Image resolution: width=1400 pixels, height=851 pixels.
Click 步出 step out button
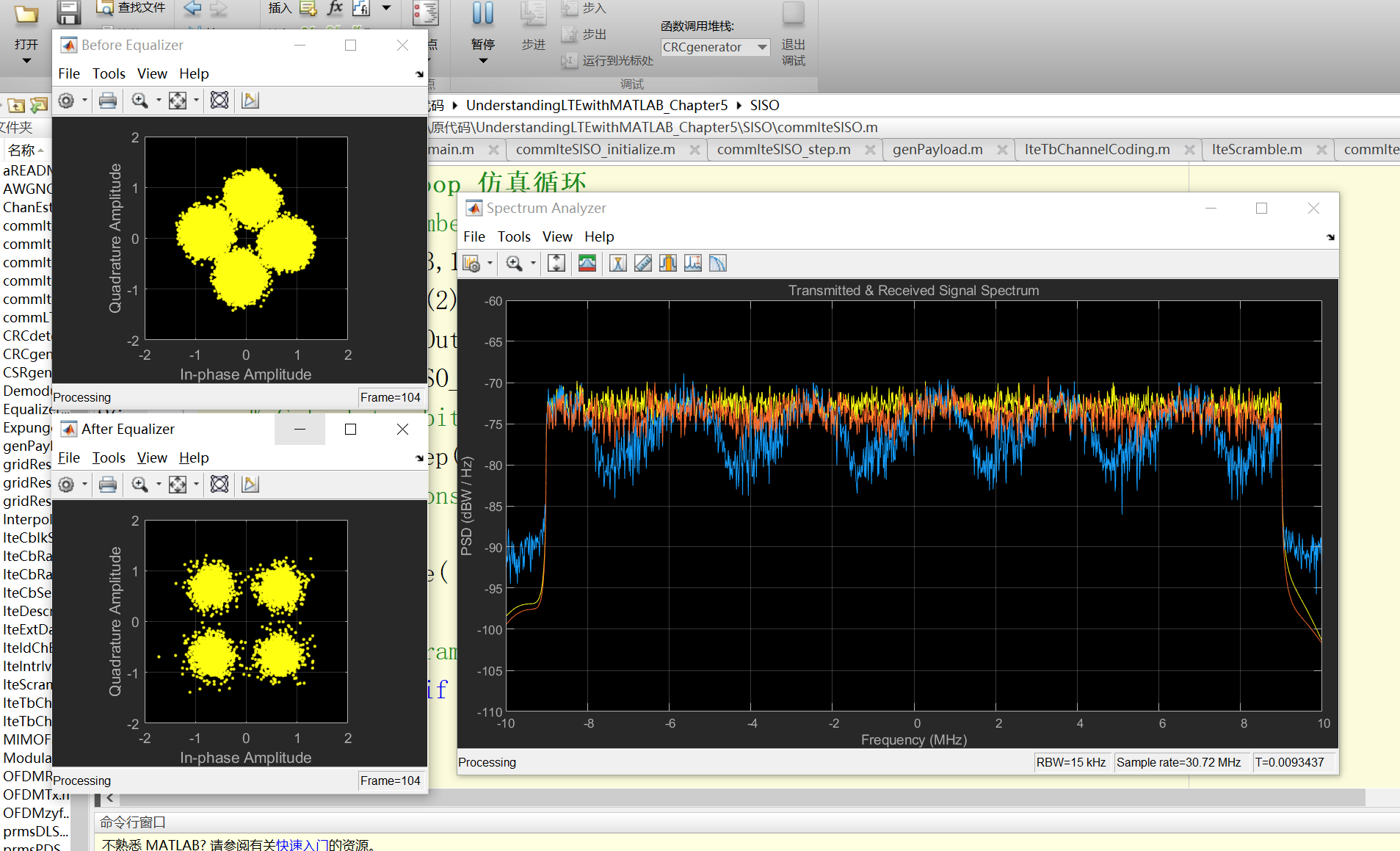(x=584, y=35)
